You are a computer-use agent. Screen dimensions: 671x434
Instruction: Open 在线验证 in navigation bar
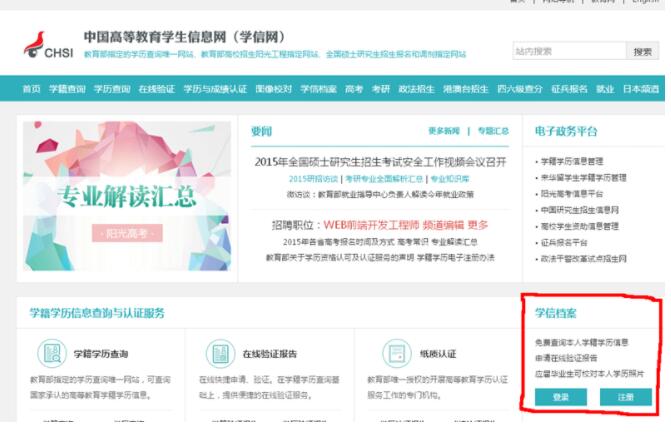pyautogui.click(x=157, y=89)
